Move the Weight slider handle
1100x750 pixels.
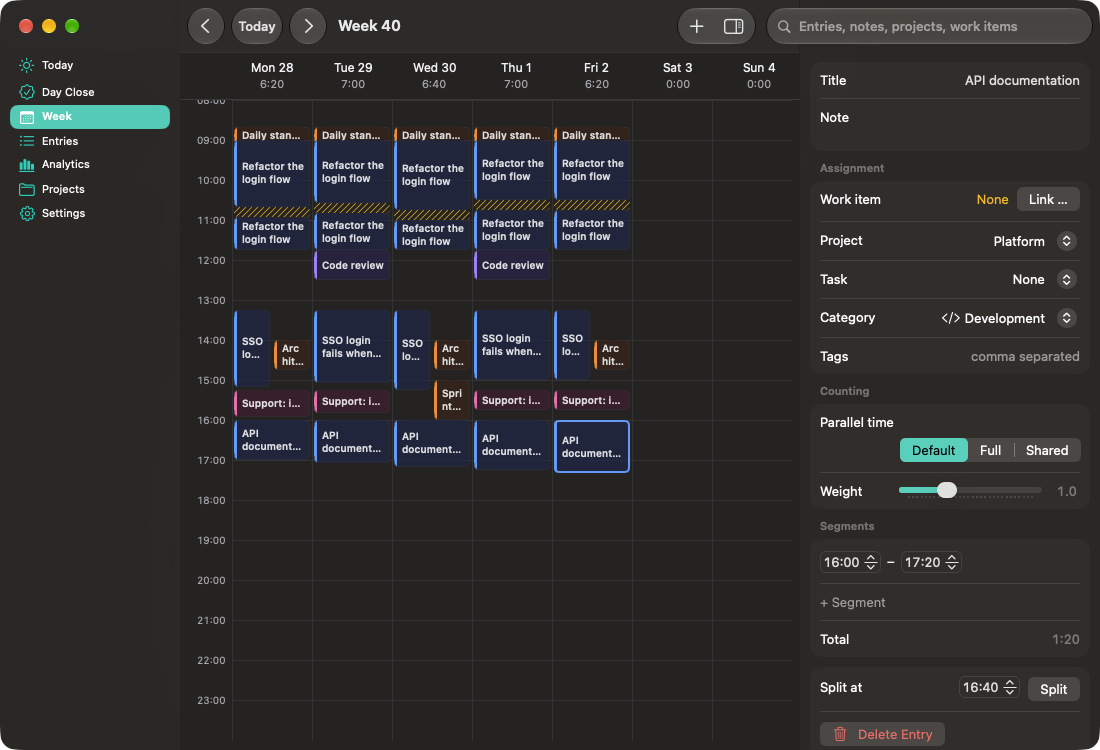pos(946,490)
